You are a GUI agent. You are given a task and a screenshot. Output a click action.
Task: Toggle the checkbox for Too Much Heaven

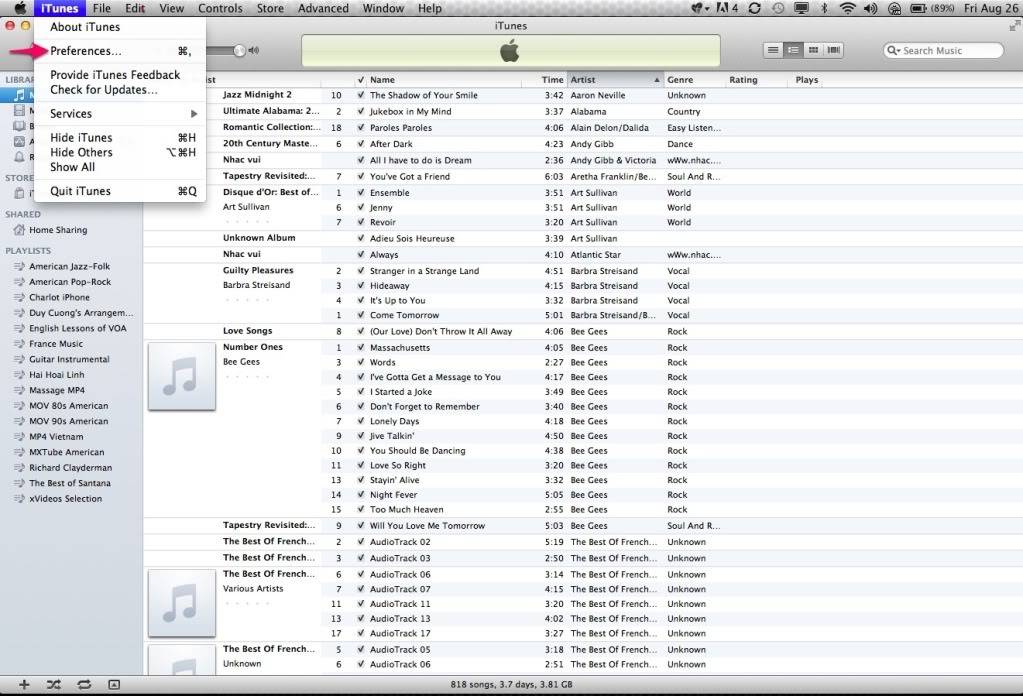coord(361,509)
